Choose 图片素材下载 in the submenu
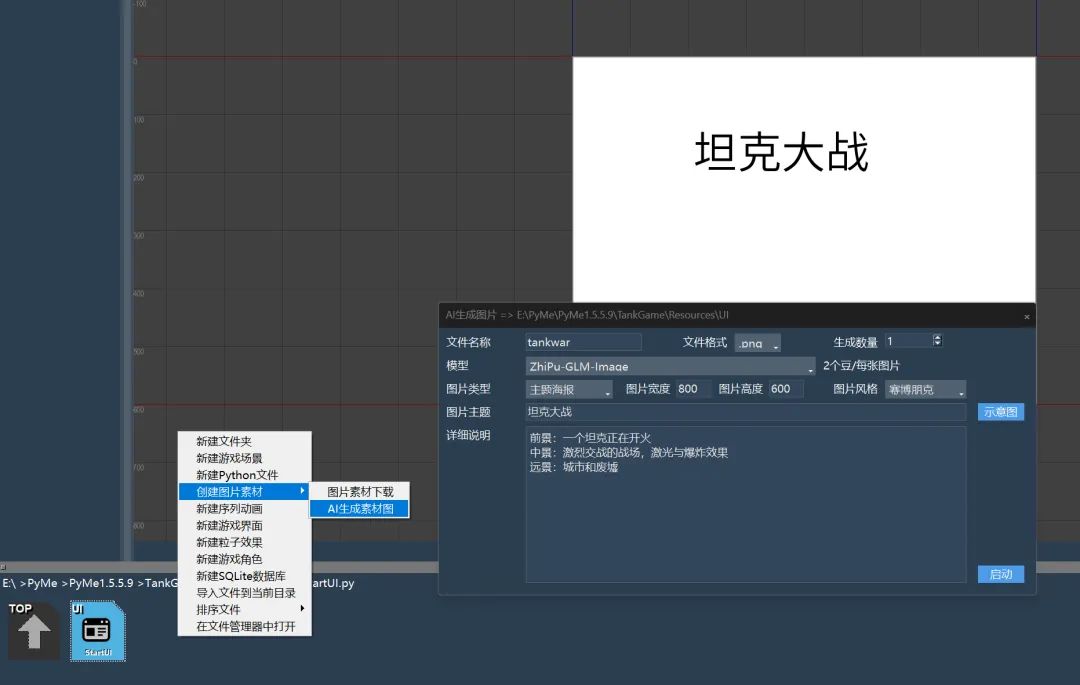 360,492
